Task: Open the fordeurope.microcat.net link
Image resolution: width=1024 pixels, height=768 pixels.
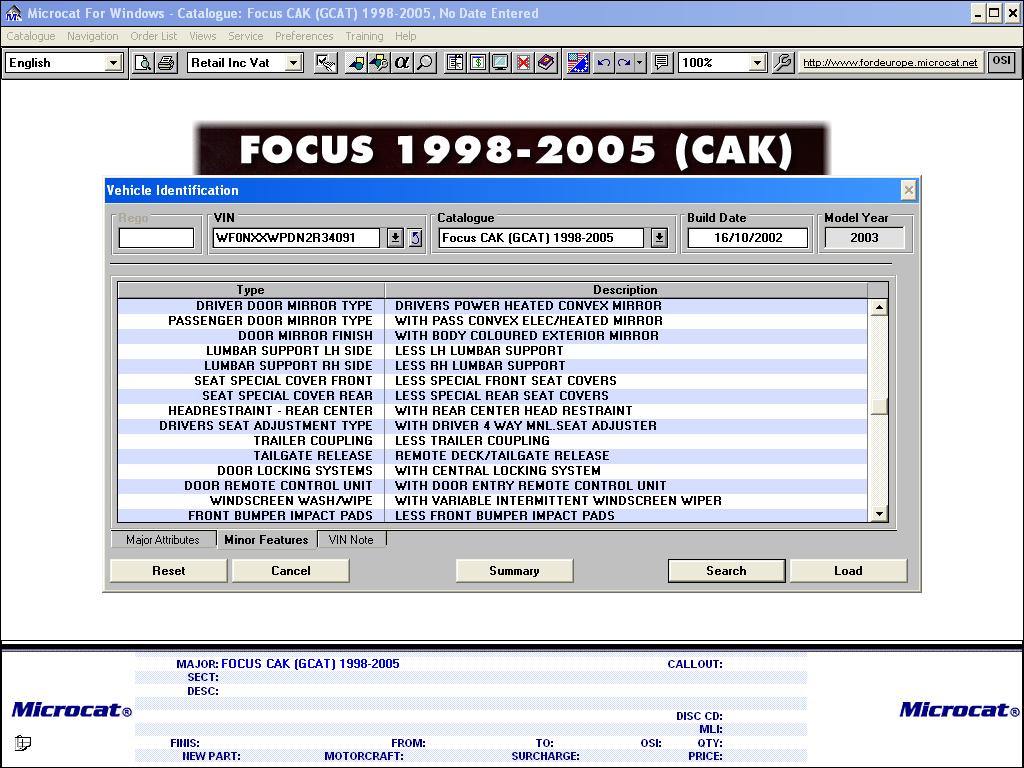Action: [890, 63]
